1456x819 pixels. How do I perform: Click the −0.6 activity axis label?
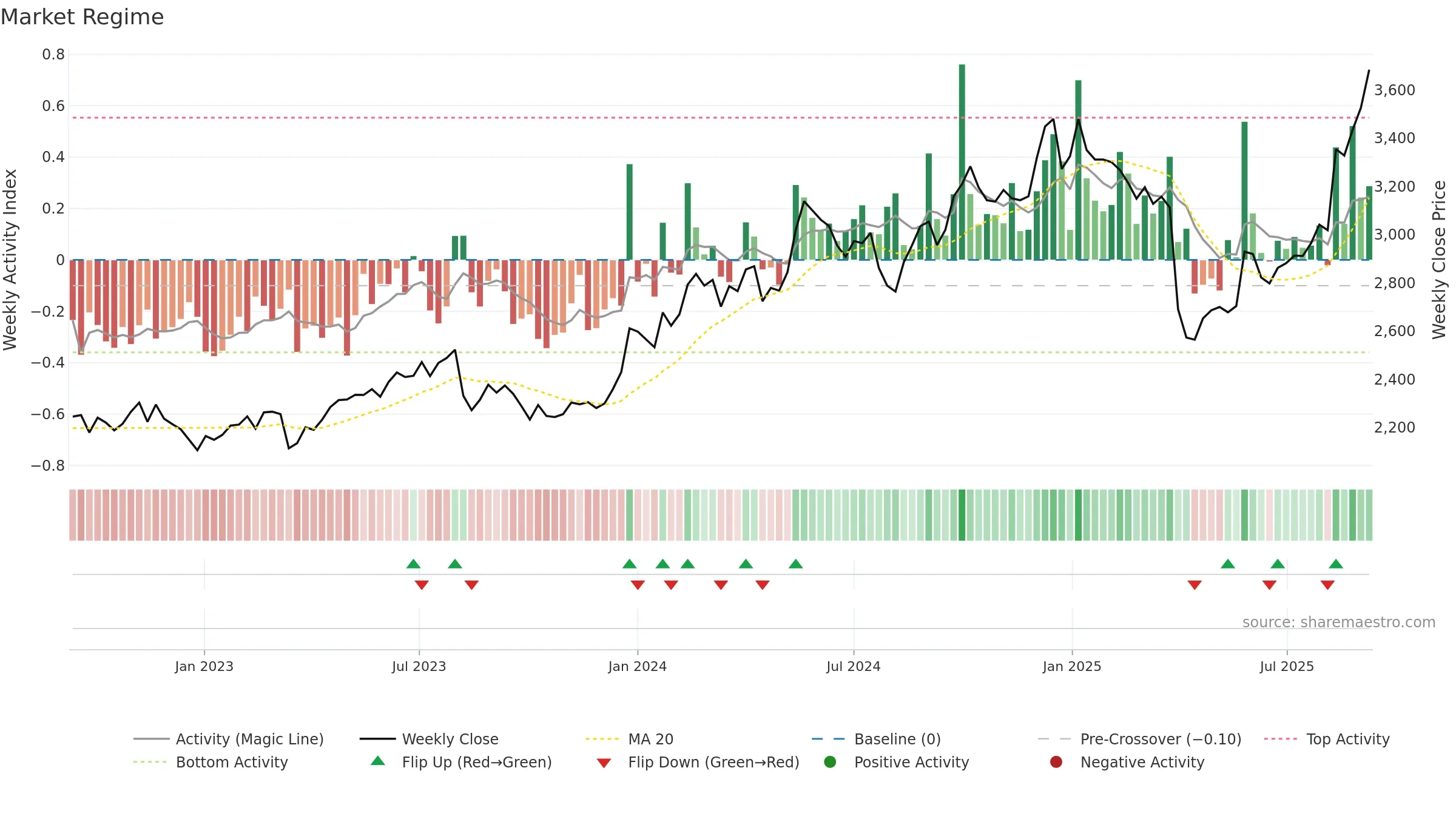pos(47,414)
